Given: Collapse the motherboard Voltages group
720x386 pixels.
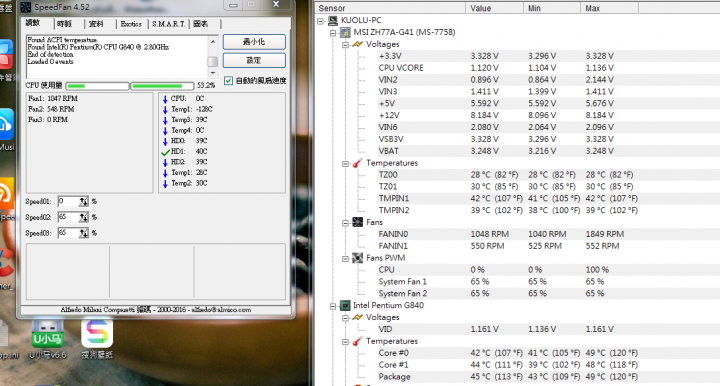Looking at the screenshot, I should (345, 45).
